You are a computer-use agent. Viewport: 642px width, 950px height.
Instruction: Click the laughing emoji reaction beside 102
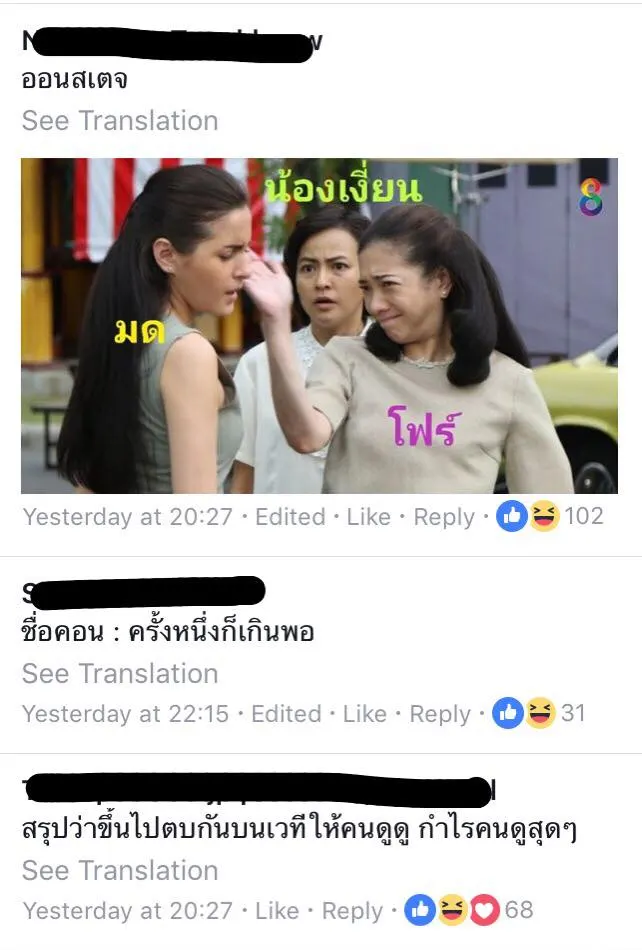[x=544, y=517]
